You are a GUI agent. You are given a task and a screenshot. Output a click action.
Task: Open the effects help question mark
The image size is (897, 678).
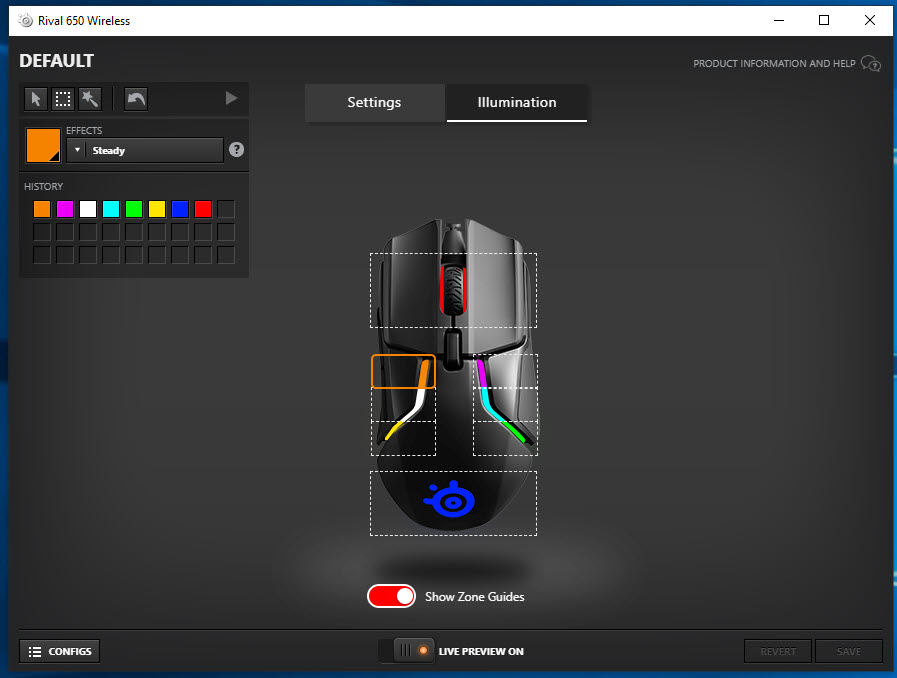tap(236, 150)
